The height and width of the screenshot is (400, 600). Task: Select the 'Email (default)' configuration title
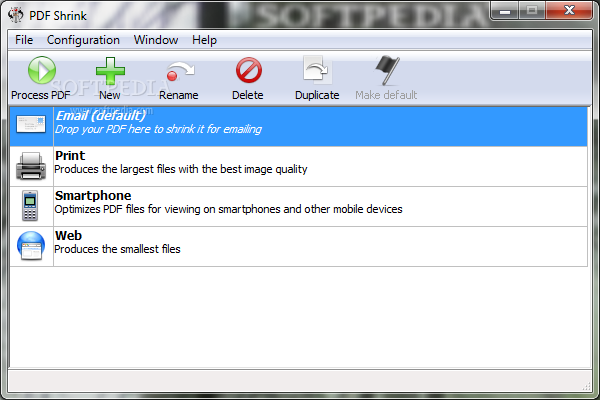101,115
